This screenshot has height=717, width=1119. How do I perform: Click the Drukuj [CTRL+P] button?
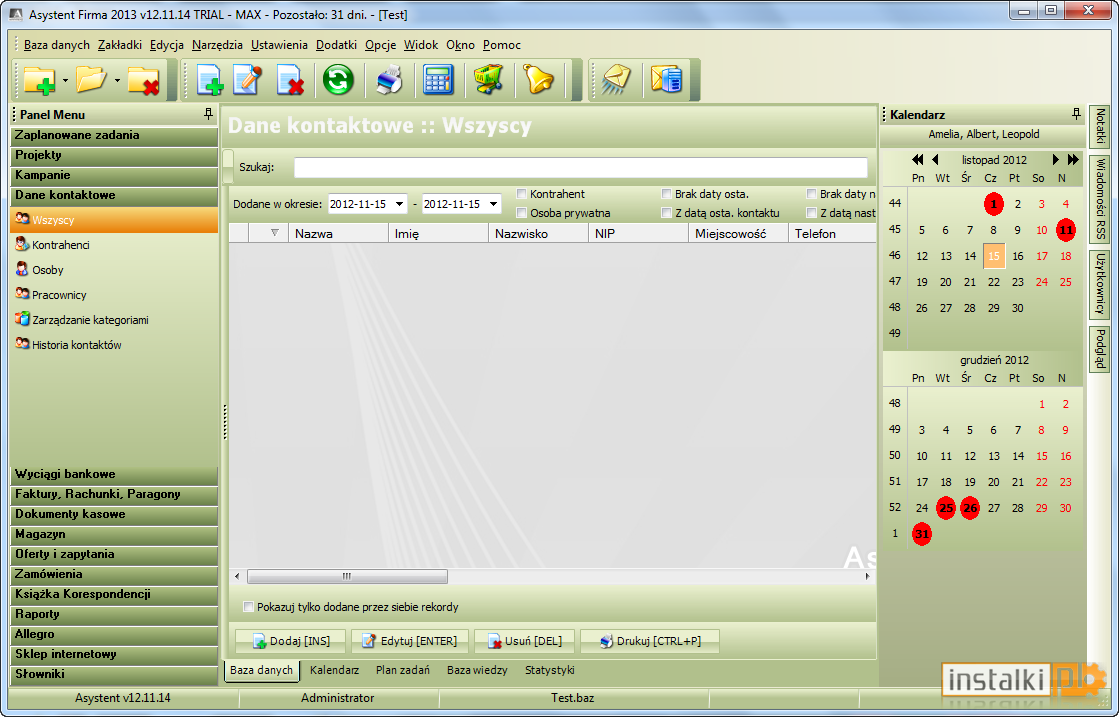(x=649, y=641)
